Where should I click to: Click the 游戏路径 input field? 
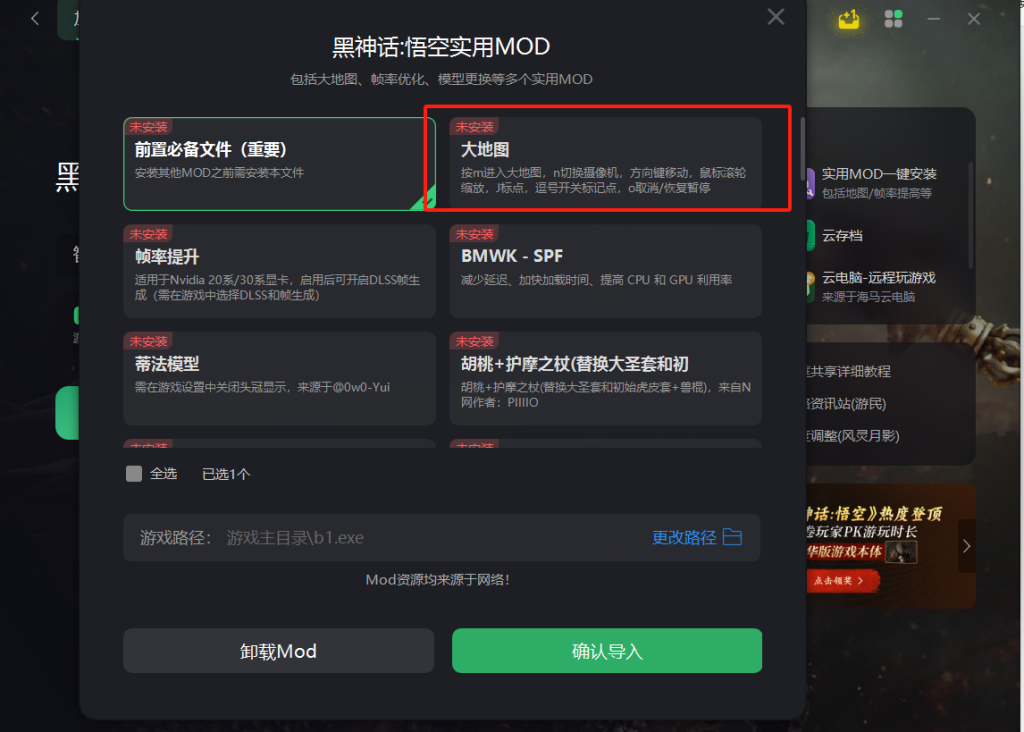(441, 537)
